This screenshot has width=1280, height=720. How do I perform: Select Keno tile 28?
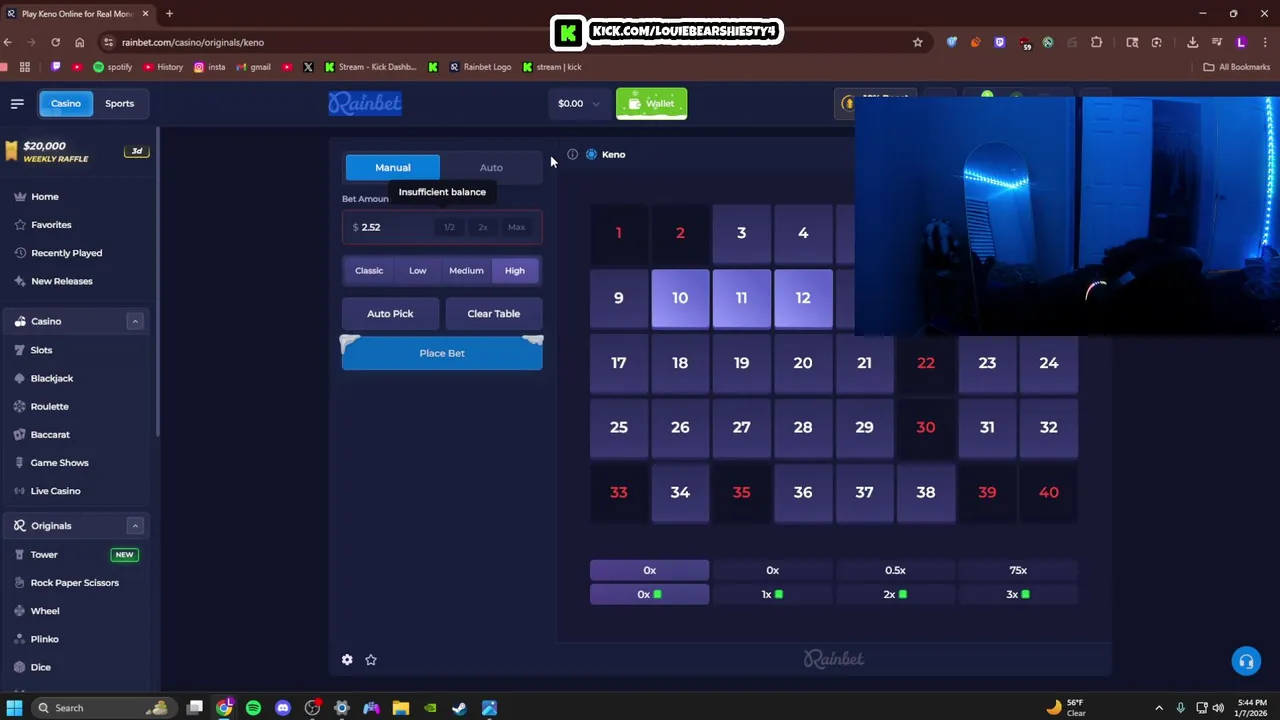point(803,427)
